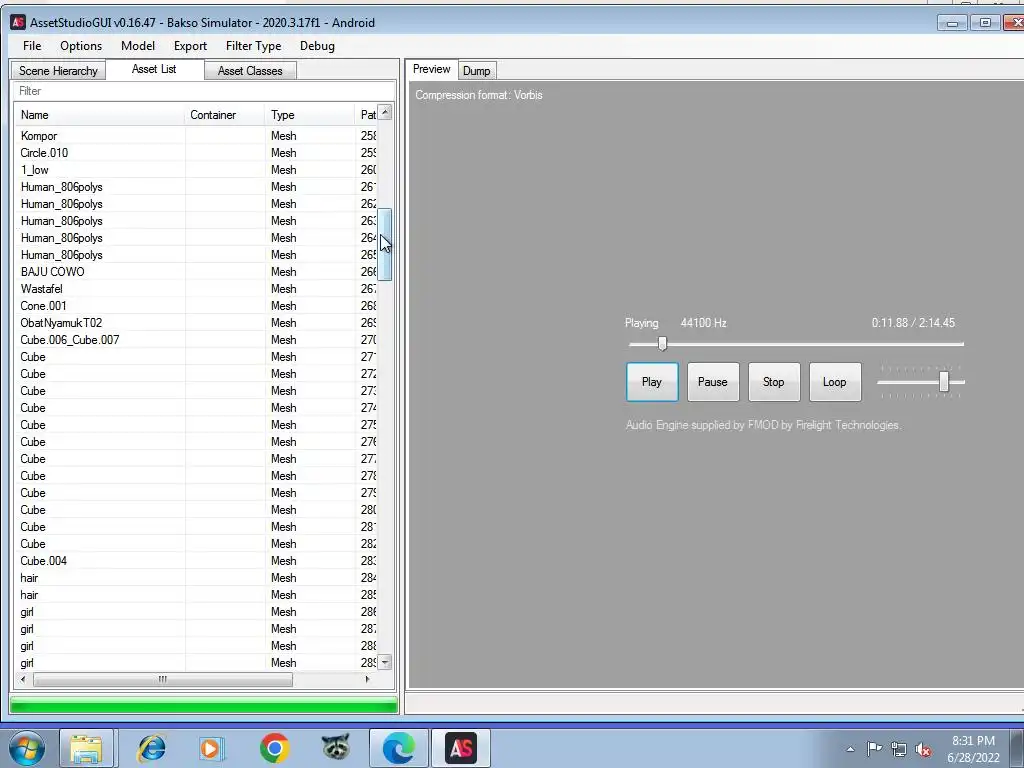The height and width of the screenshot is (768, 1024).
Task: Launch Google Chrome from taskbar
Action: pos(274,748)
